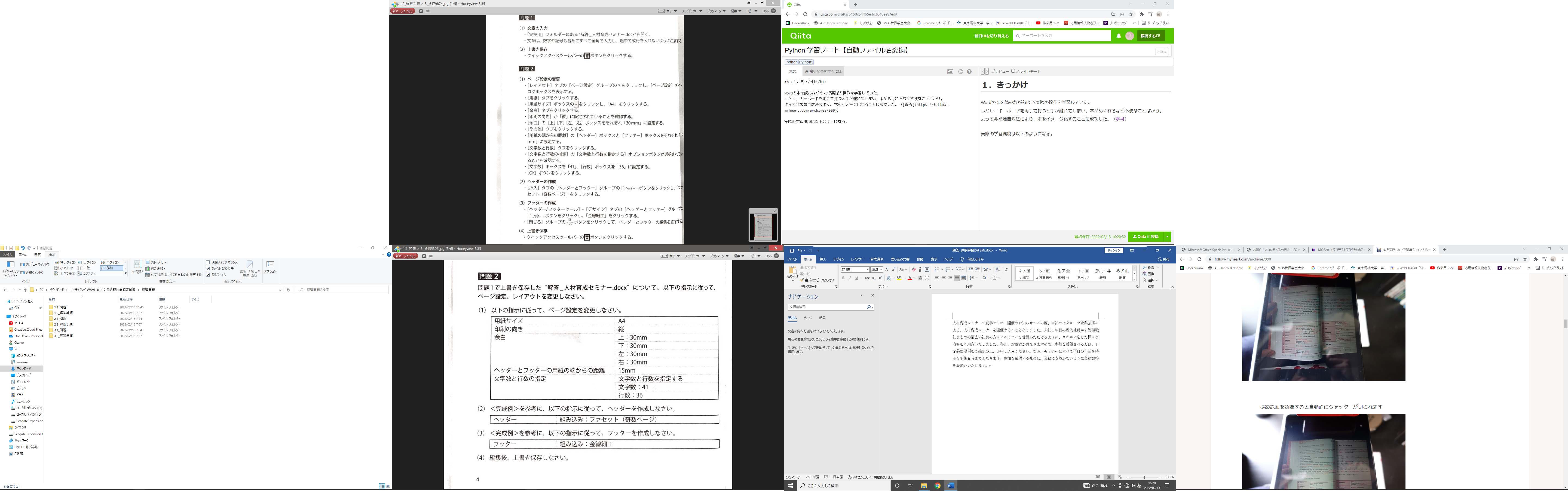Viewport: 1568px width, 491px height.
Task: Open font name dropdown in Word
Action: [x=868, y=269]
